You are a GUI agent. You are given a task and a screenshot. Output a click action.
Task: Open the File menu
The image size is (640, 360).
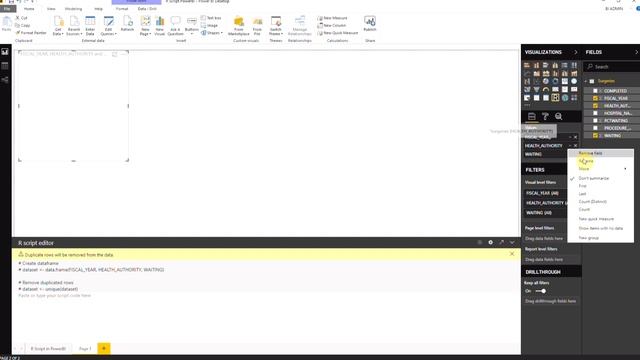(7, 9)
